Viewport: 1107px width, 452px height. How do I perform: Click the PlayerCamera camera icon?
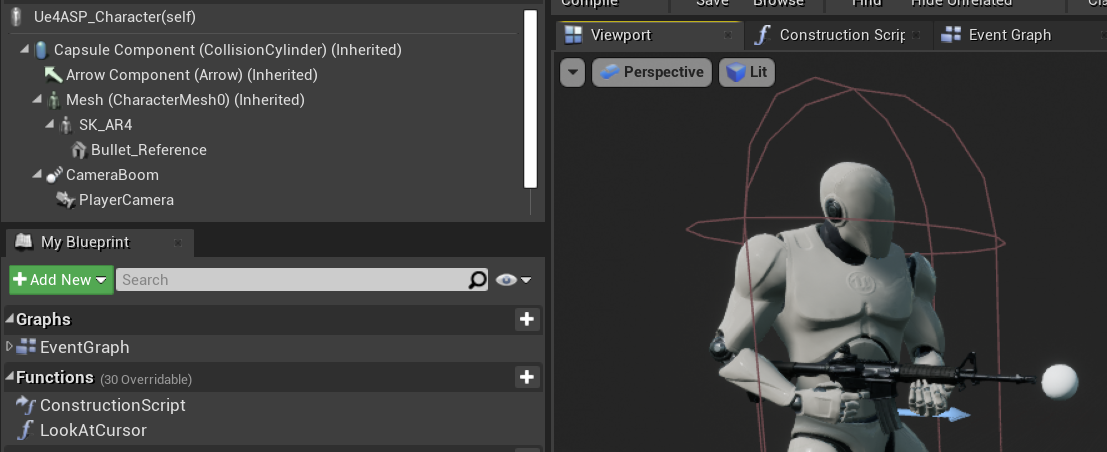click(66, 200)
